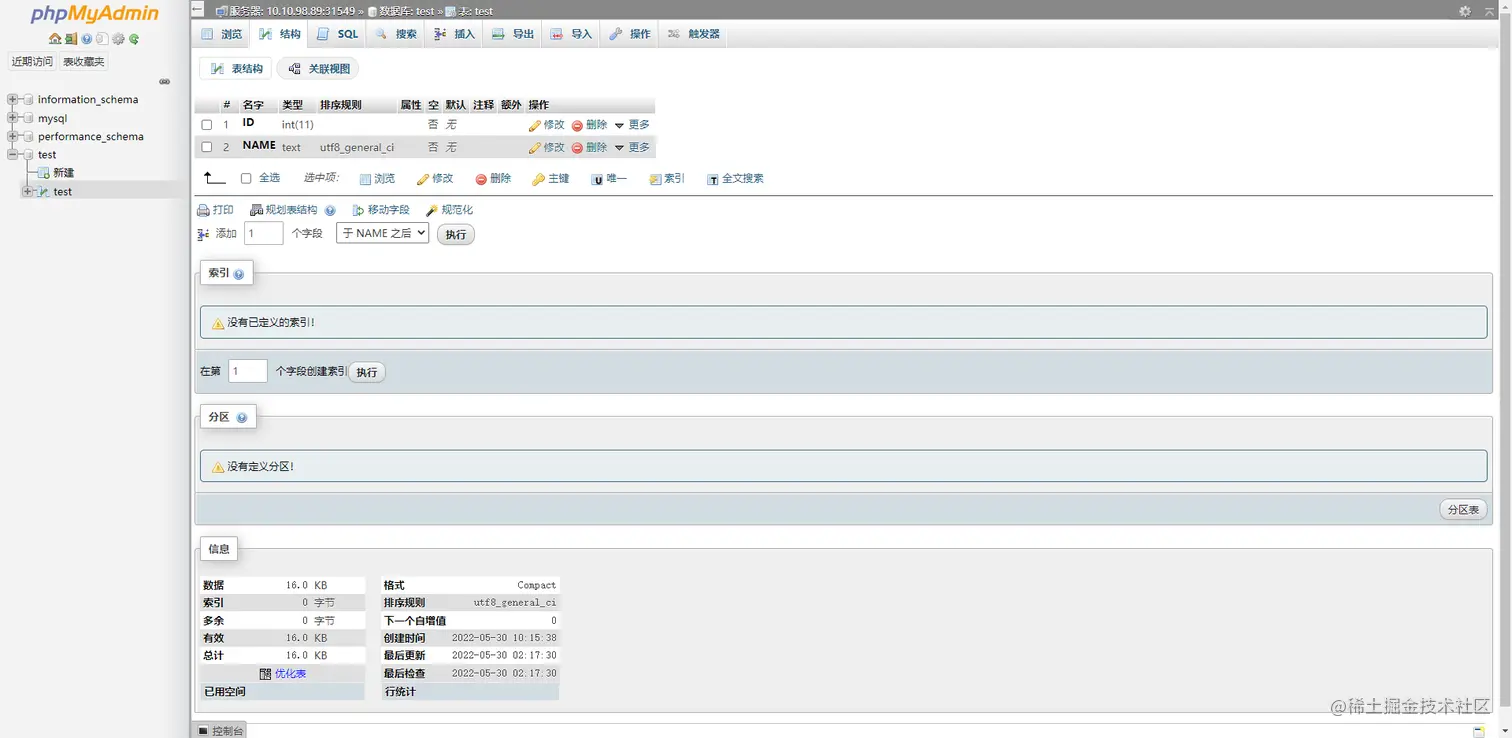Screen dimensions: 1512x738
Task: Open the 更多 dropdown in the NAME row
Action: [632, 147]
